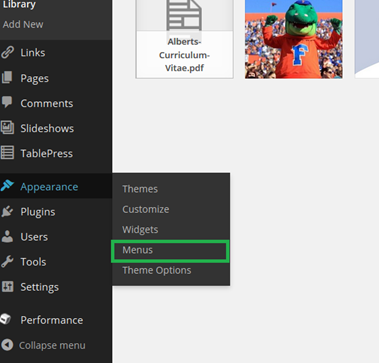
Task: Click the Comments speech bubble icon
Action: [7, 102]
